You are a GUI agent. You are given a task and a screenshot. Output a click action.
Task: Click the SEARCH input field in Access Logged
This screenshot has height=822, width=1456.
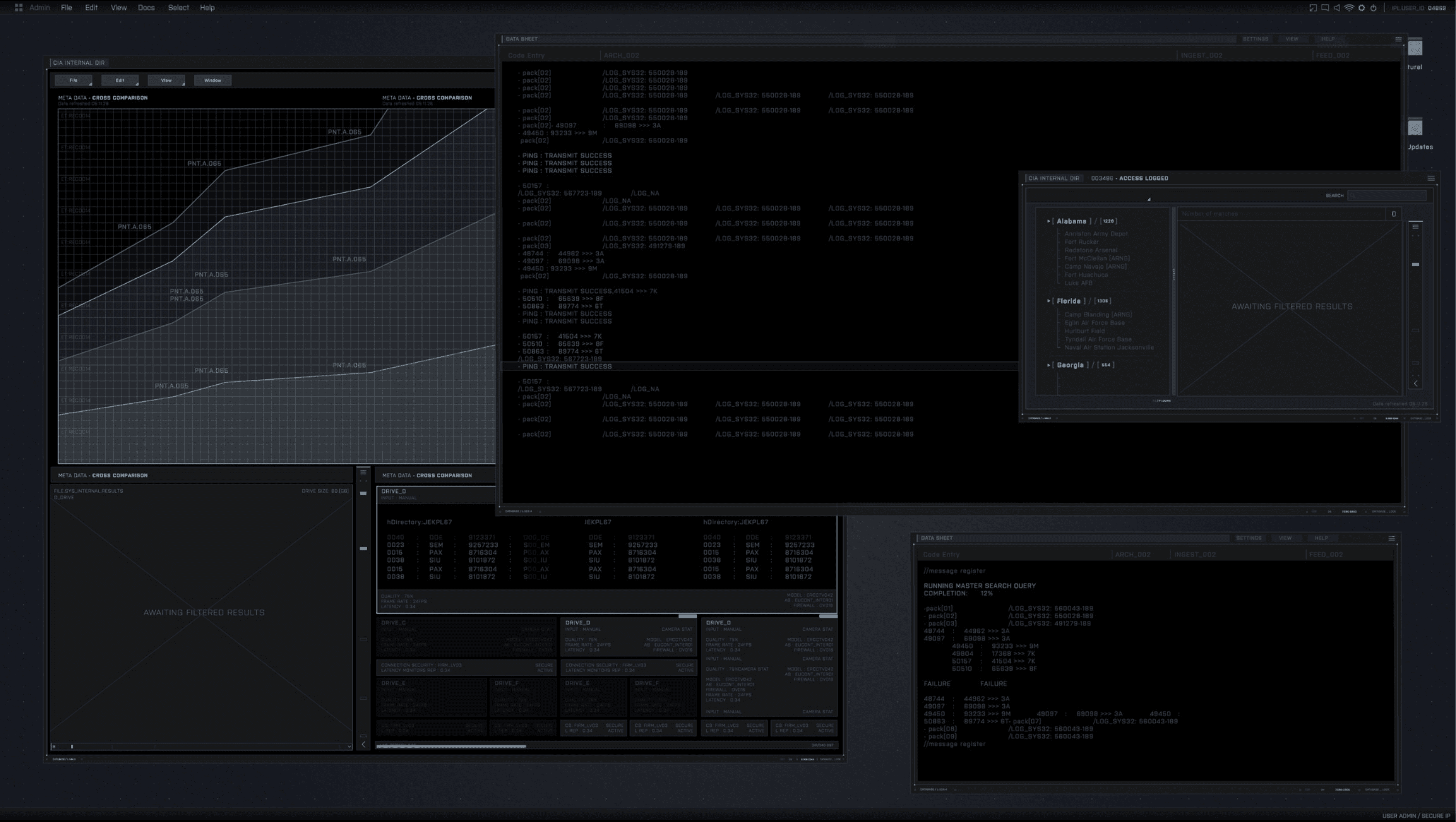tap(1387, 195)
